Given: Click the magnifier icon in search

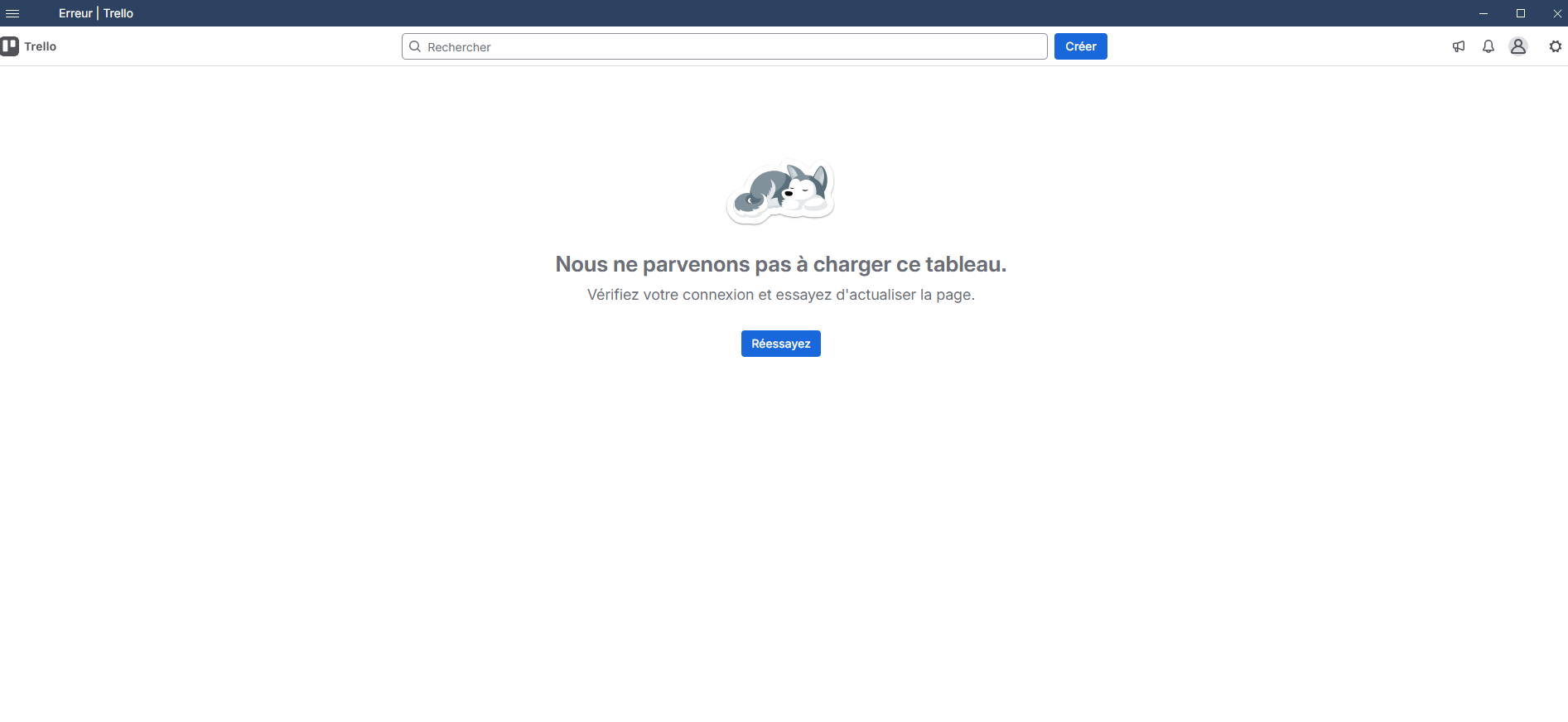Looking at the screenshot, I should pos(415,46).
